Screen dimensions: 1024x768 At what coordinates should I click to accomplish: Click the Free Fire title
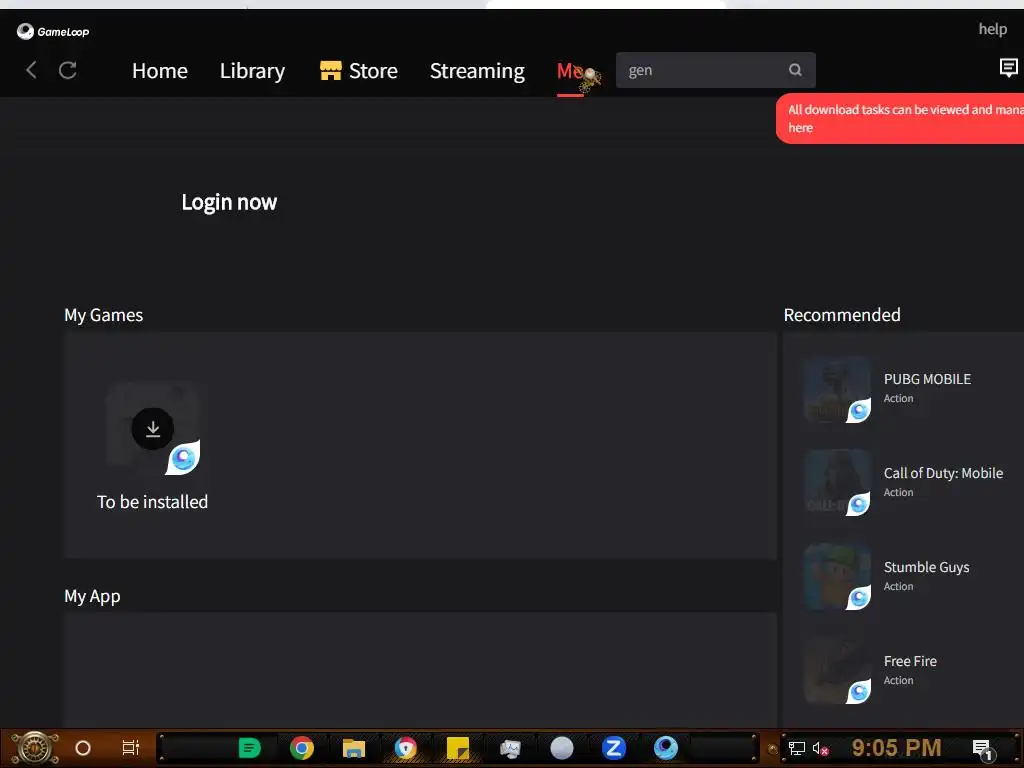click(910, 661)
